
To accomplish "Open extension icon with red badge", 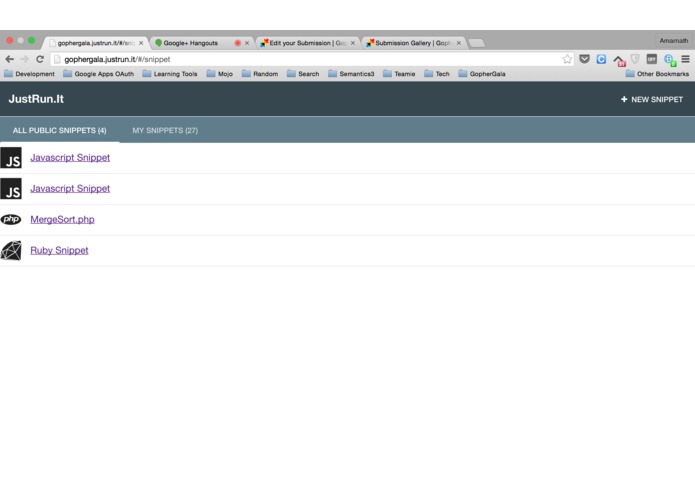I will tap(619, 60).
